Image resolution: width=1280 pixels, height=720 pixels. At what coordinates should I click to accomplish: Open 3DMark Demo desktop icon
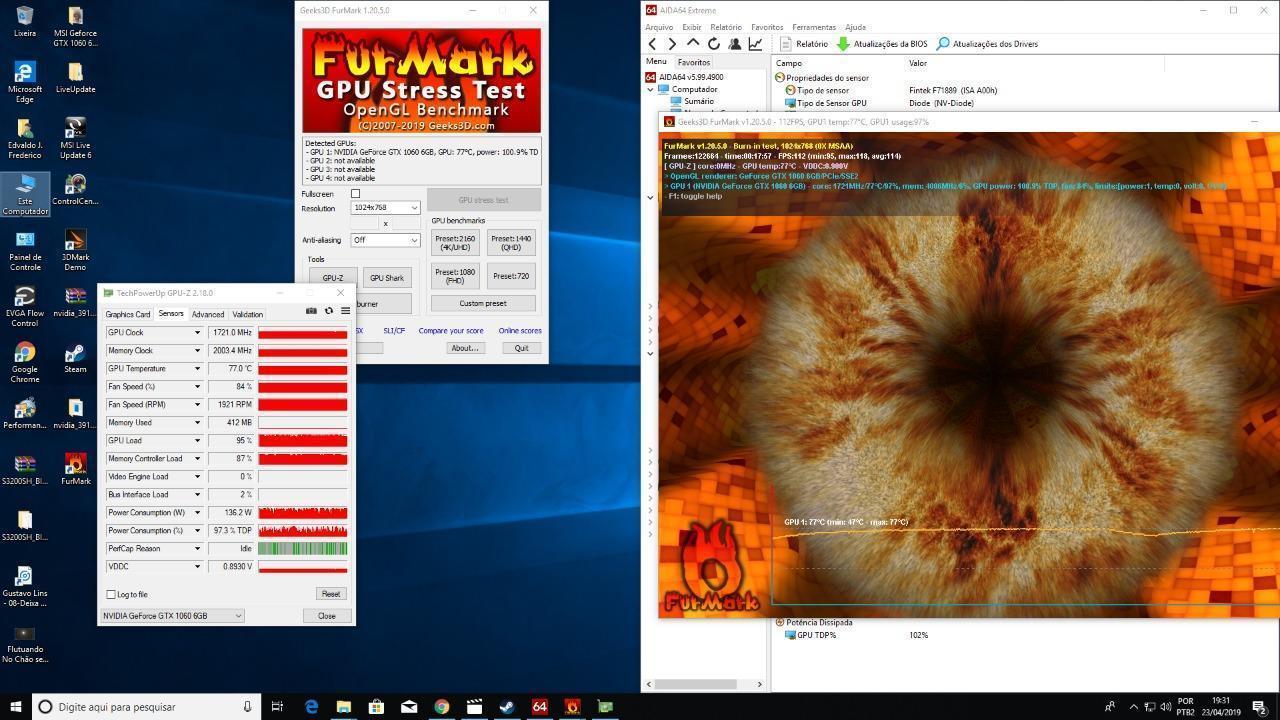click(x=75, y=249)
